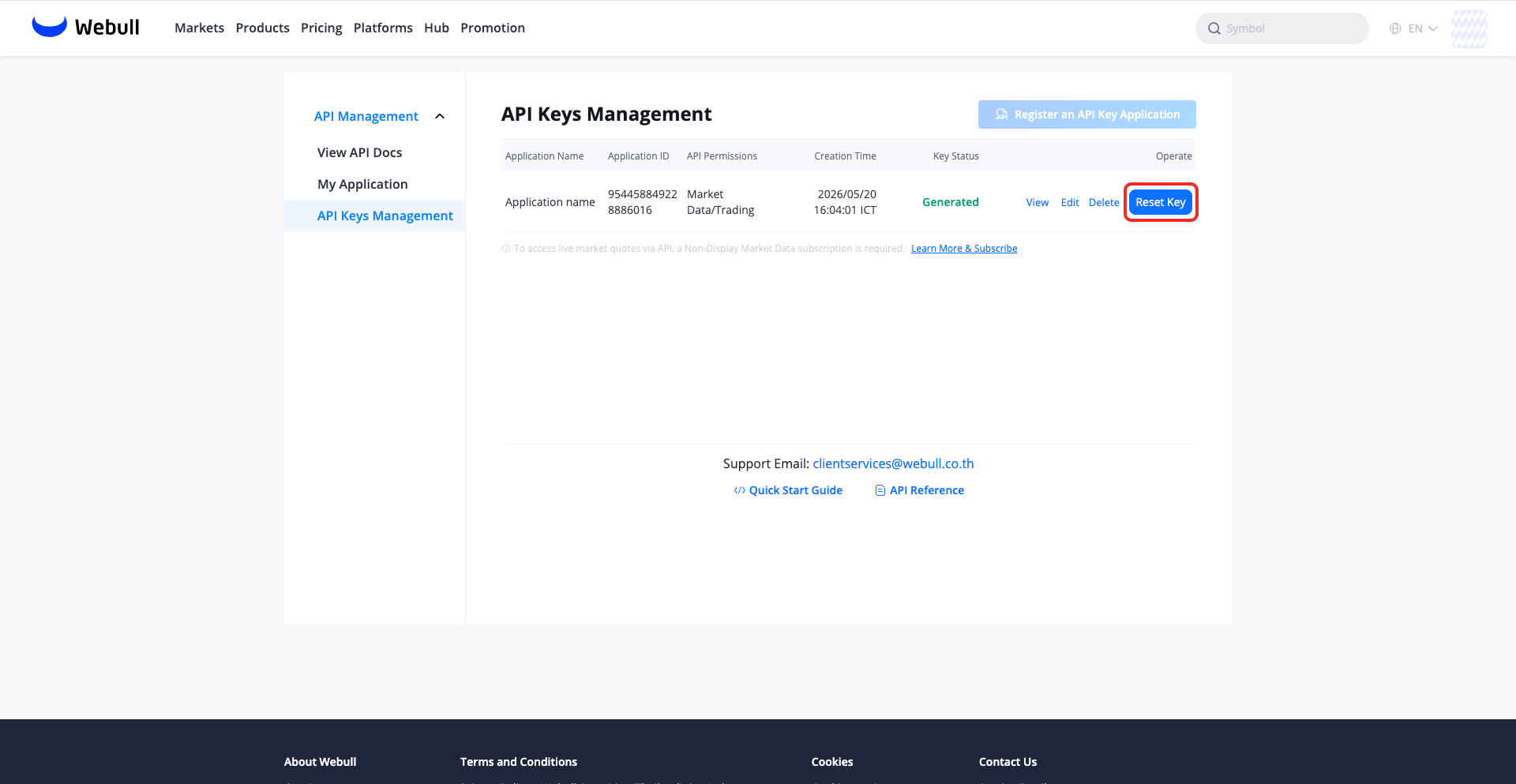Open the Hub menu
Viewport: 1516px width, 784px height.
437,28
